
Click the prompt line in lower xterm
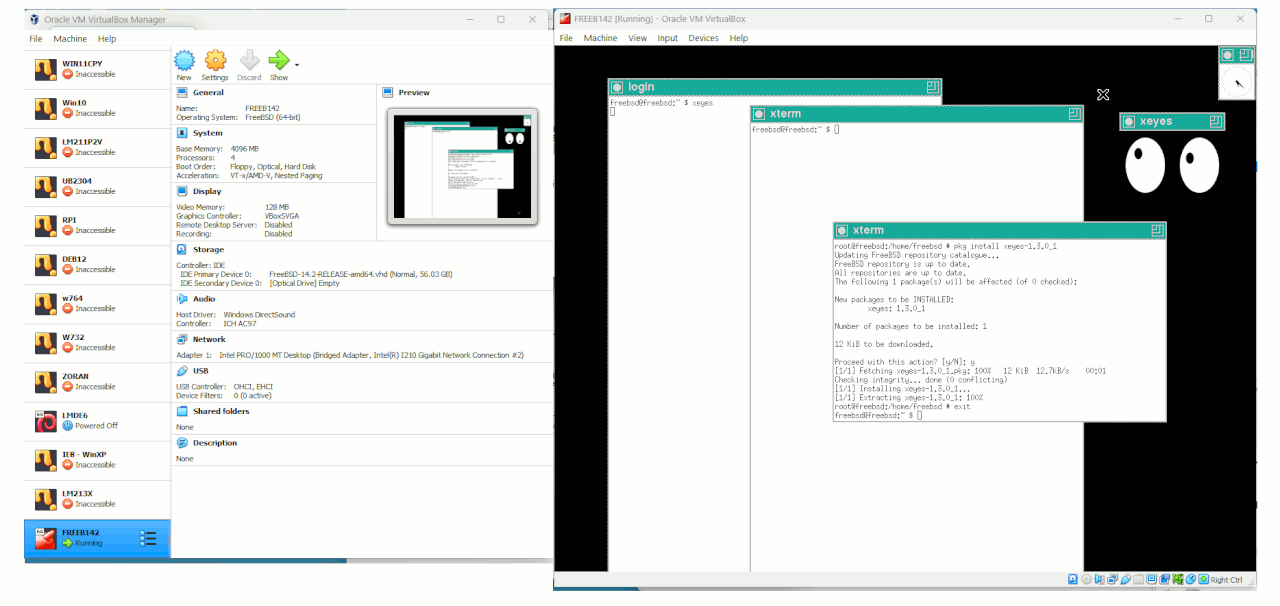tap(878, 415)
